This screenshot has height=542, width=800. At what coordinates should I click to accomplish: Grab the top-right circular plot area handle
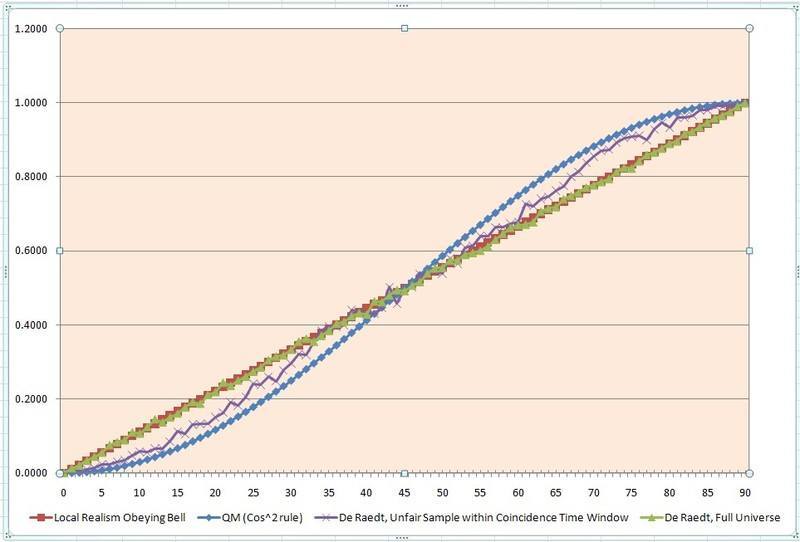pos(749,28)
